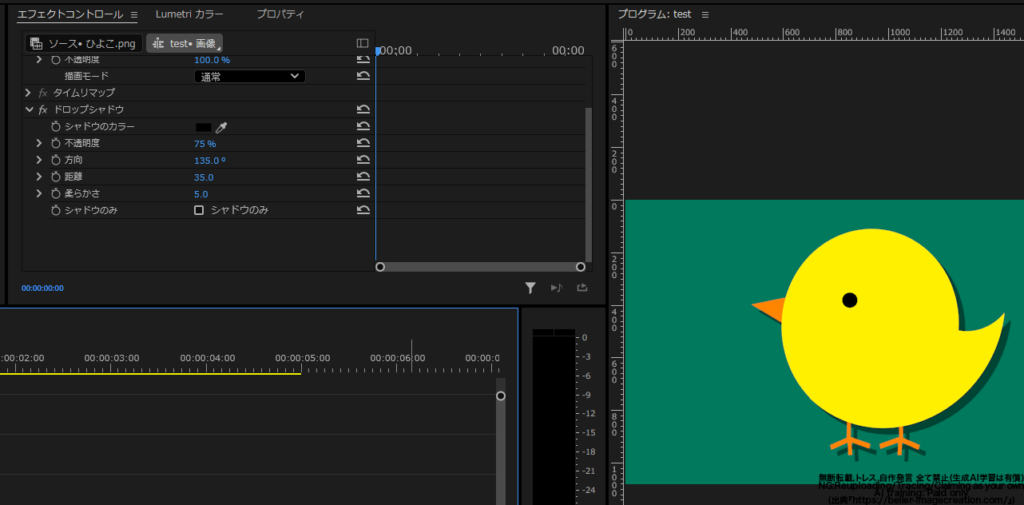The width and height of the screenshot is (1024, 505).
Task: Expand the 75 % 不透明度 property
Action: [x=39, y=143]
